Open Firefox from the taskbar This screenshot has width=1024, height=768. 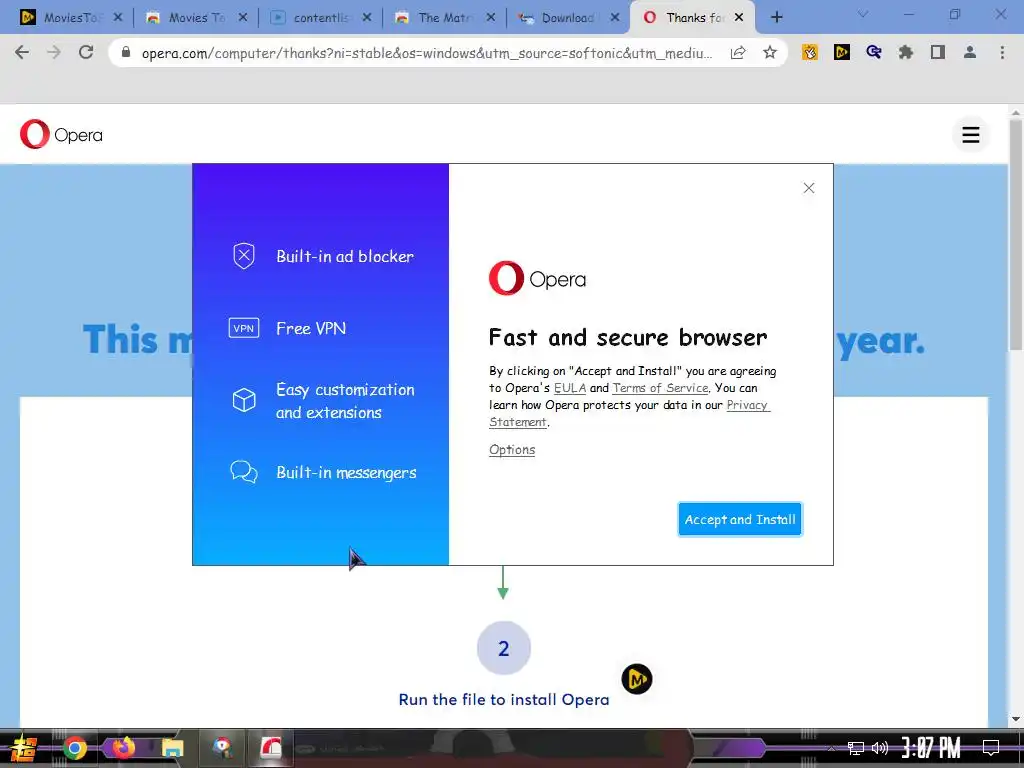pyautogui.click(x=123, y=747)
